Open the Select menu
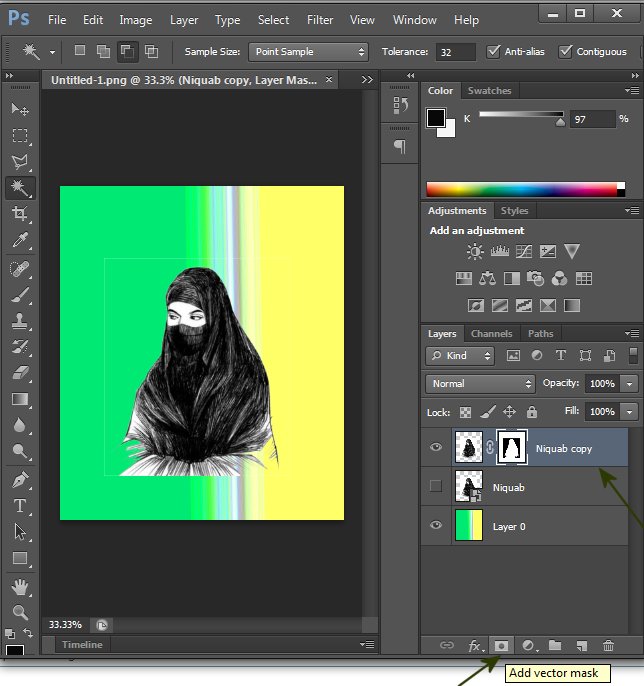This screenshot has height=686, width=644. click(x=273, y=20)
